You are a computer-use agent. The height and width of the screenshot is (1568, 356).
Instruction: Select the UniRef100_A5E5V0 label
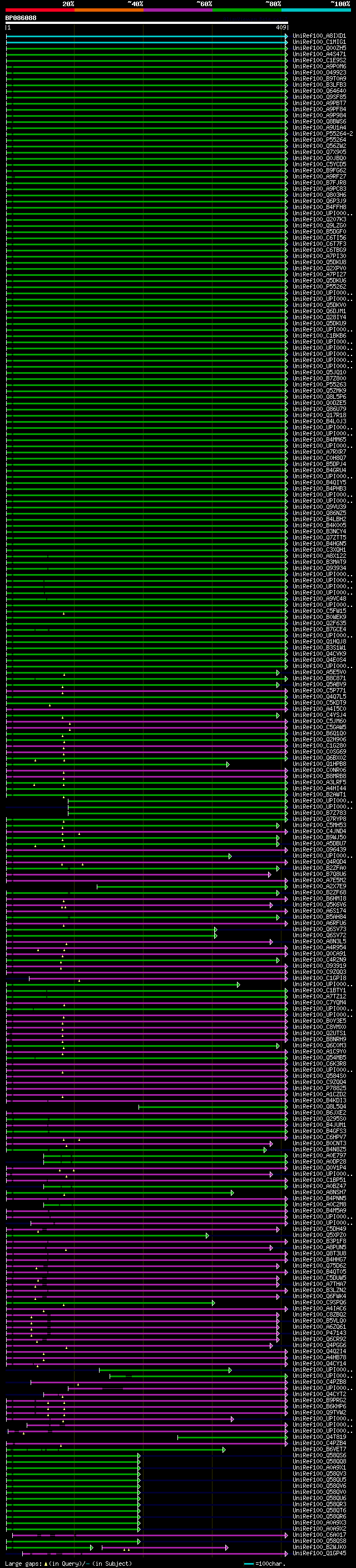tap(319, 672)
